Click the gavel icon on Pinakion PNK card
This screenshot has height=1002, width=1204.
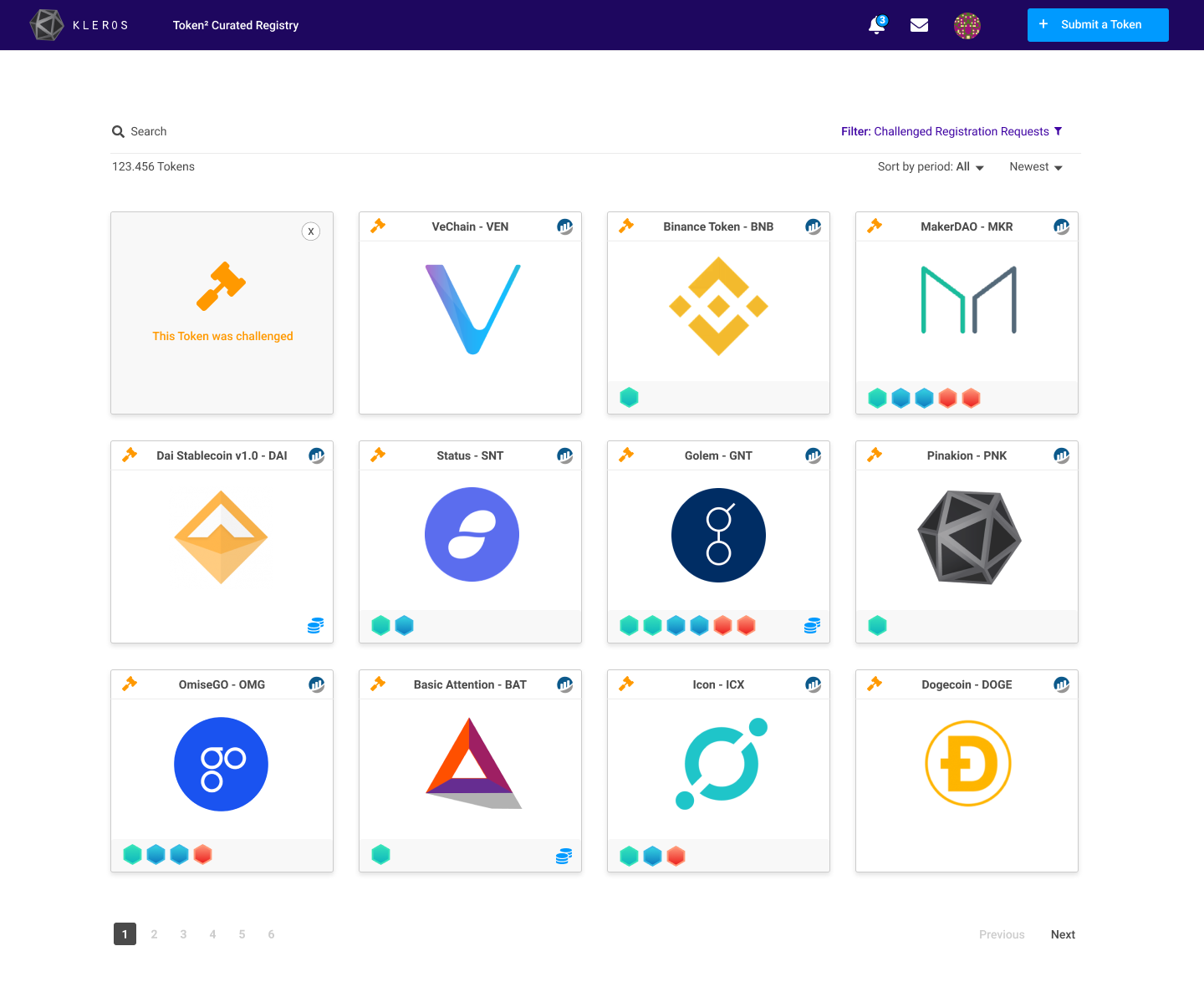click(875, 455)
